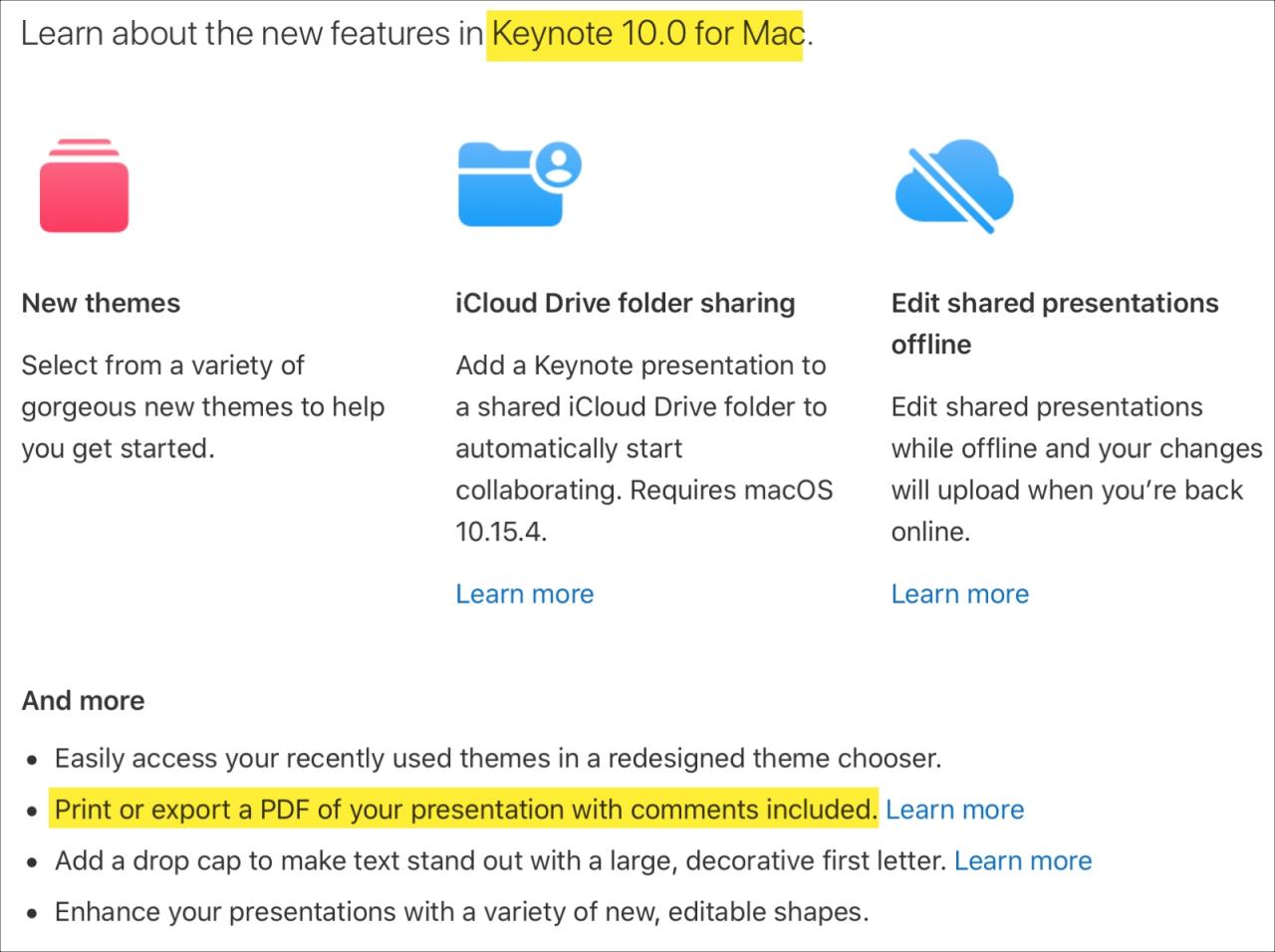Click the Edit shared presentations offline heading
Viewport: 1275px width, 952px height.
tap(1055, 324)
